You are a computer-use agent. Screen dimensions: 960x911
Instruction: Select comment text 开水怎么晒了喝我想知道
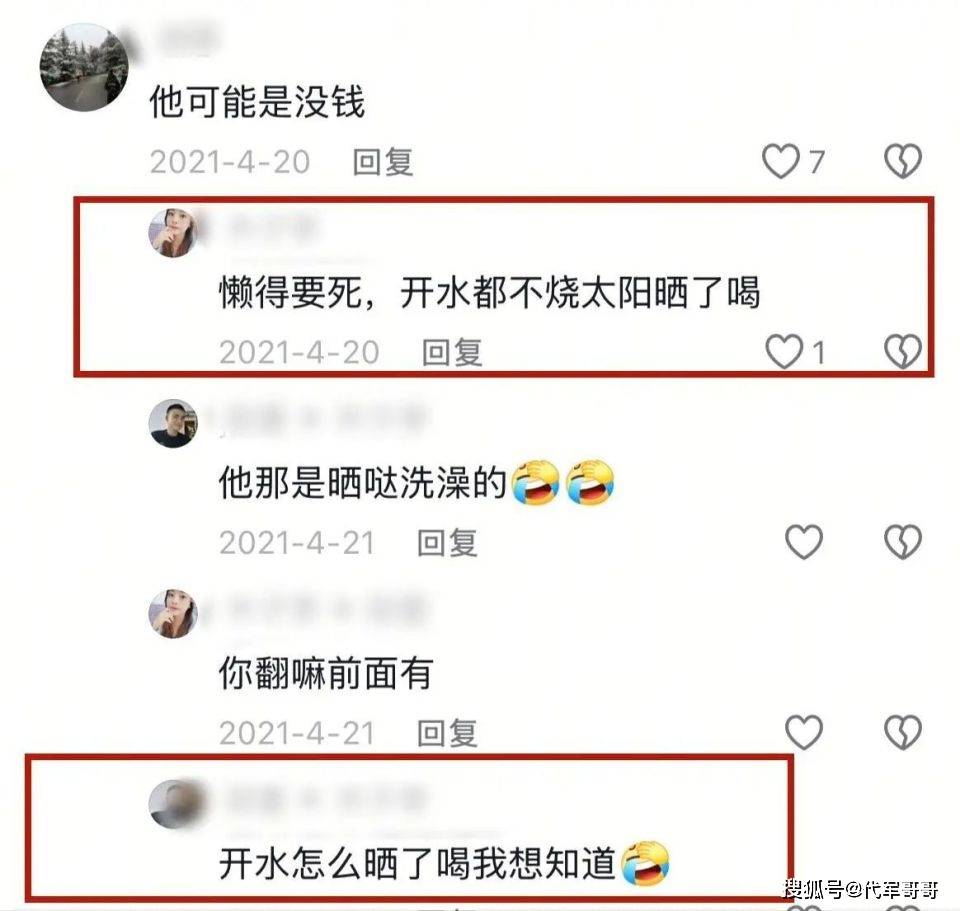(417, 863)
